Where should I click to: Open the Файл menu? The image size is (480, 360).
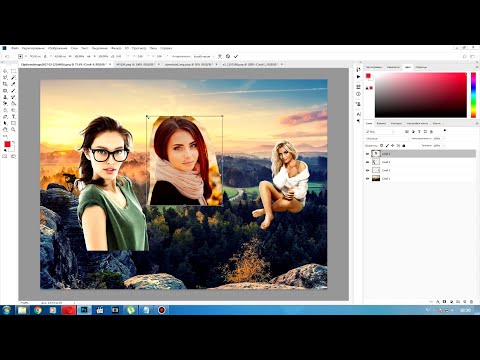point(15,48)
